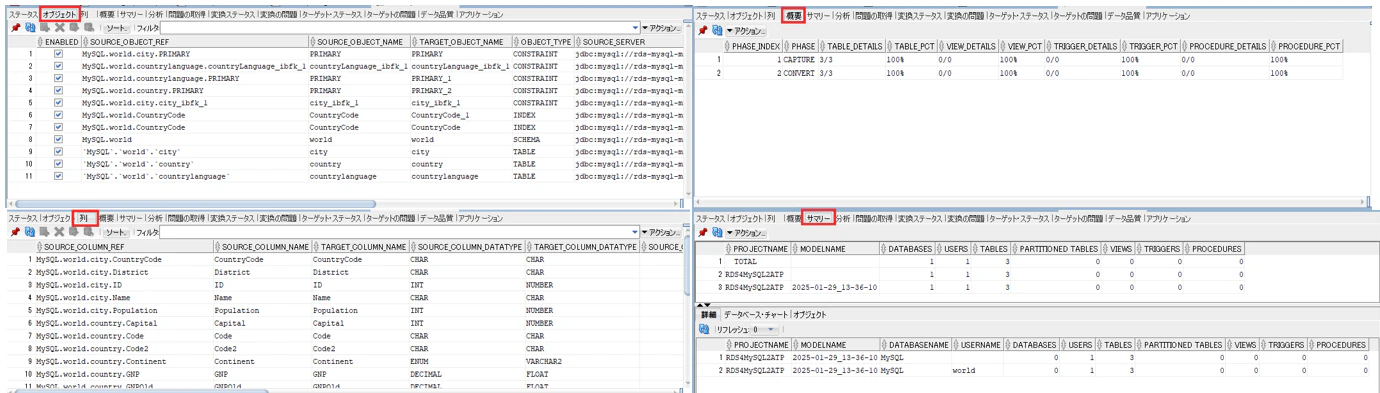Screen dimensions: 1380x393
Task: Uncheck ENABLED for MySQL.world.city.PRIMARY row
Action: point(58,53)
